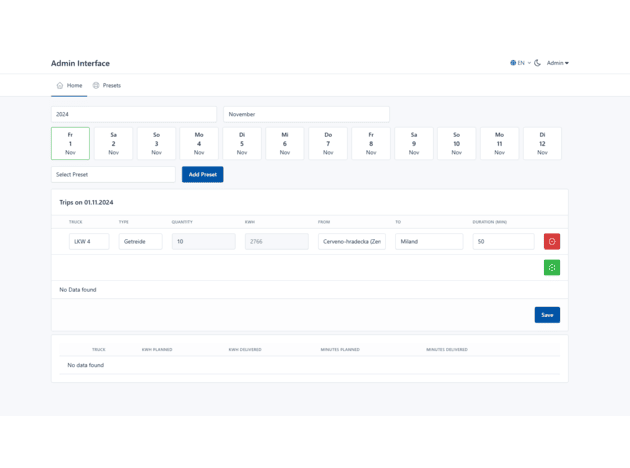Click the red delete trip icon button

[x=552, y=241]
